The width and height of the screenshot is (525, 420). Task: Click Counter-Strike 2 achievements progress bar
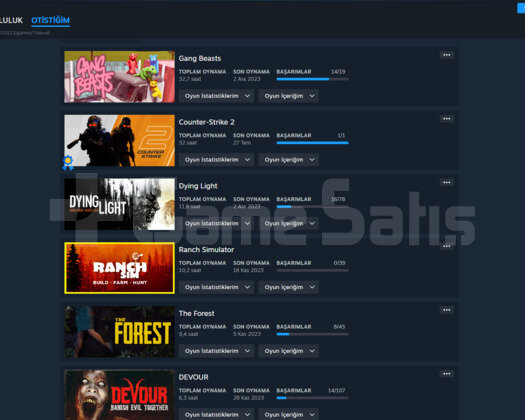click(312, 143)
